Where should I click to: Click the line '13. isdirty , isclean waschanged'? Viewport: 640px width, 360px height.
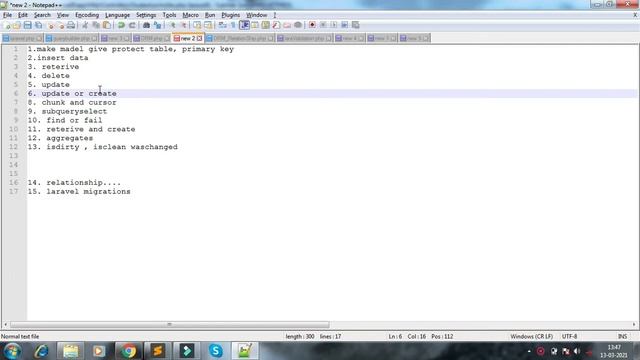tap(102, 147)
